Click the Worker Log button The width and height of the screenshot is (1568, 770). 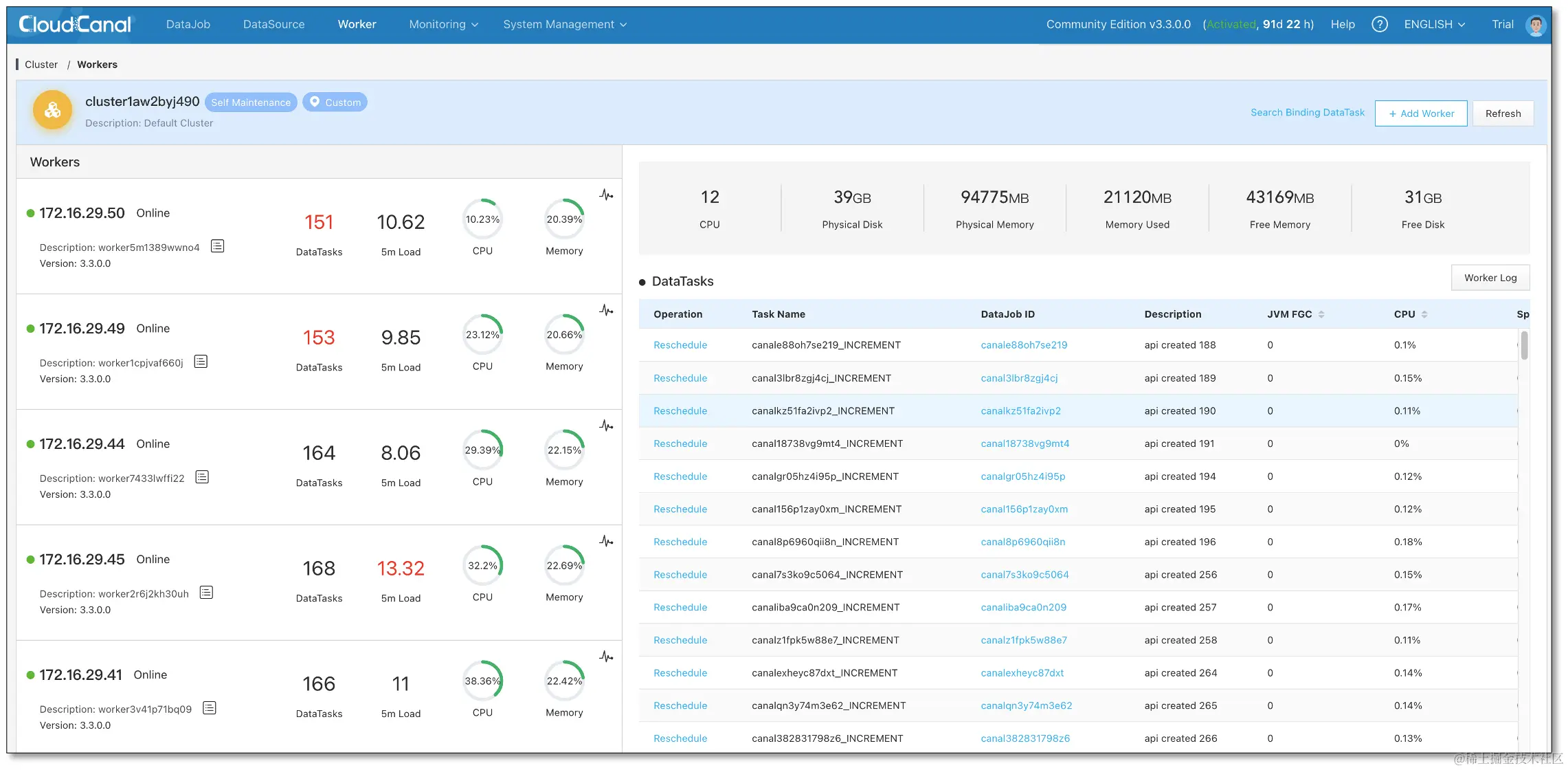pyautogui.click(x=1490, y=278)
